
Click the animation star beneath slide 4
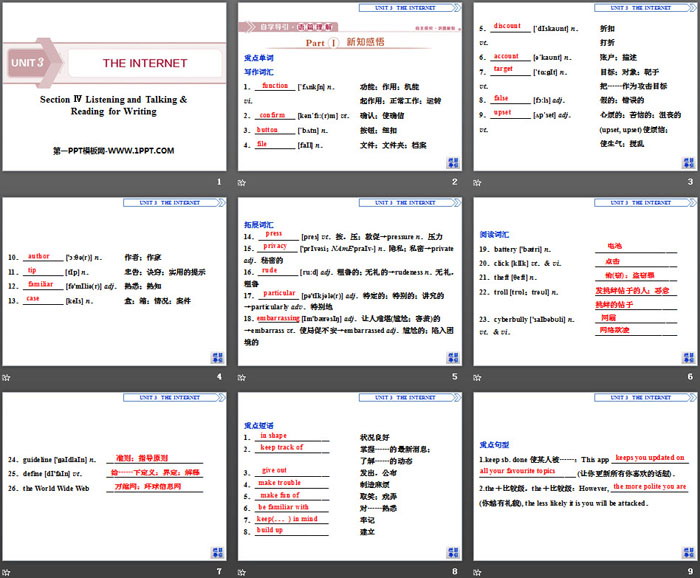7,377
